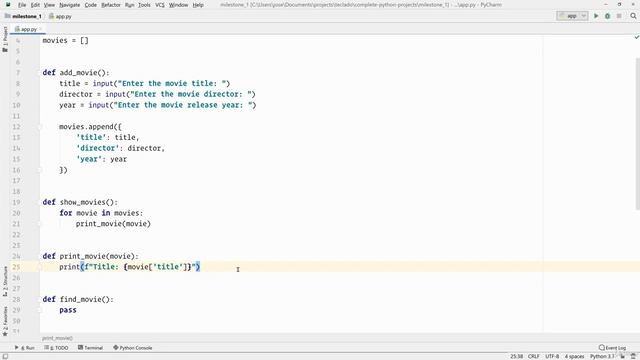Change the UTF-8 file encoding in the status bar
The width and height of the screenshot is (640, 360).
[552, 356]
